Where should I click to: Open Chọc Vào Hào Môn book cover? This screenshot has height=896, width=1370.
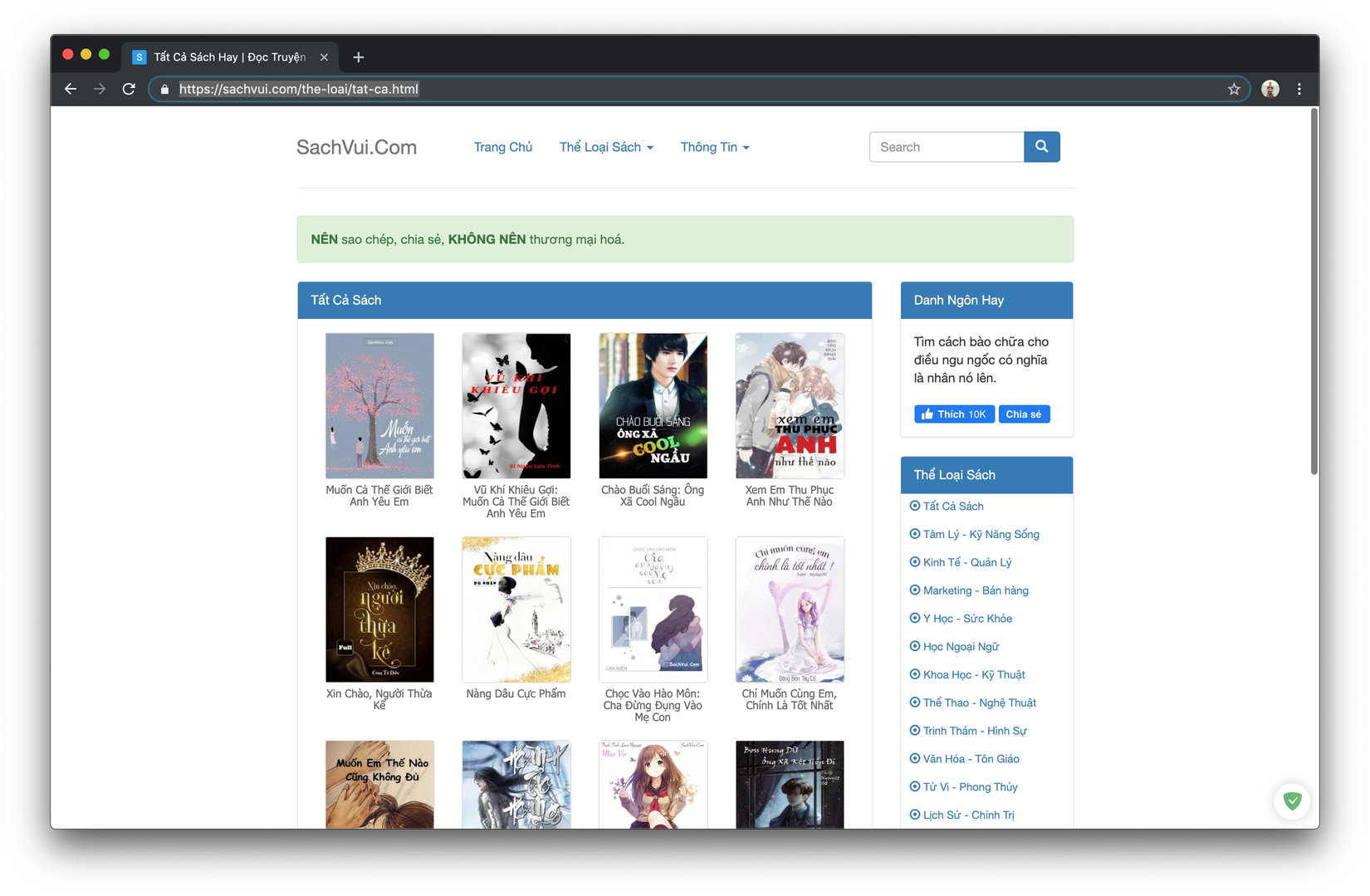coord(653,610)
